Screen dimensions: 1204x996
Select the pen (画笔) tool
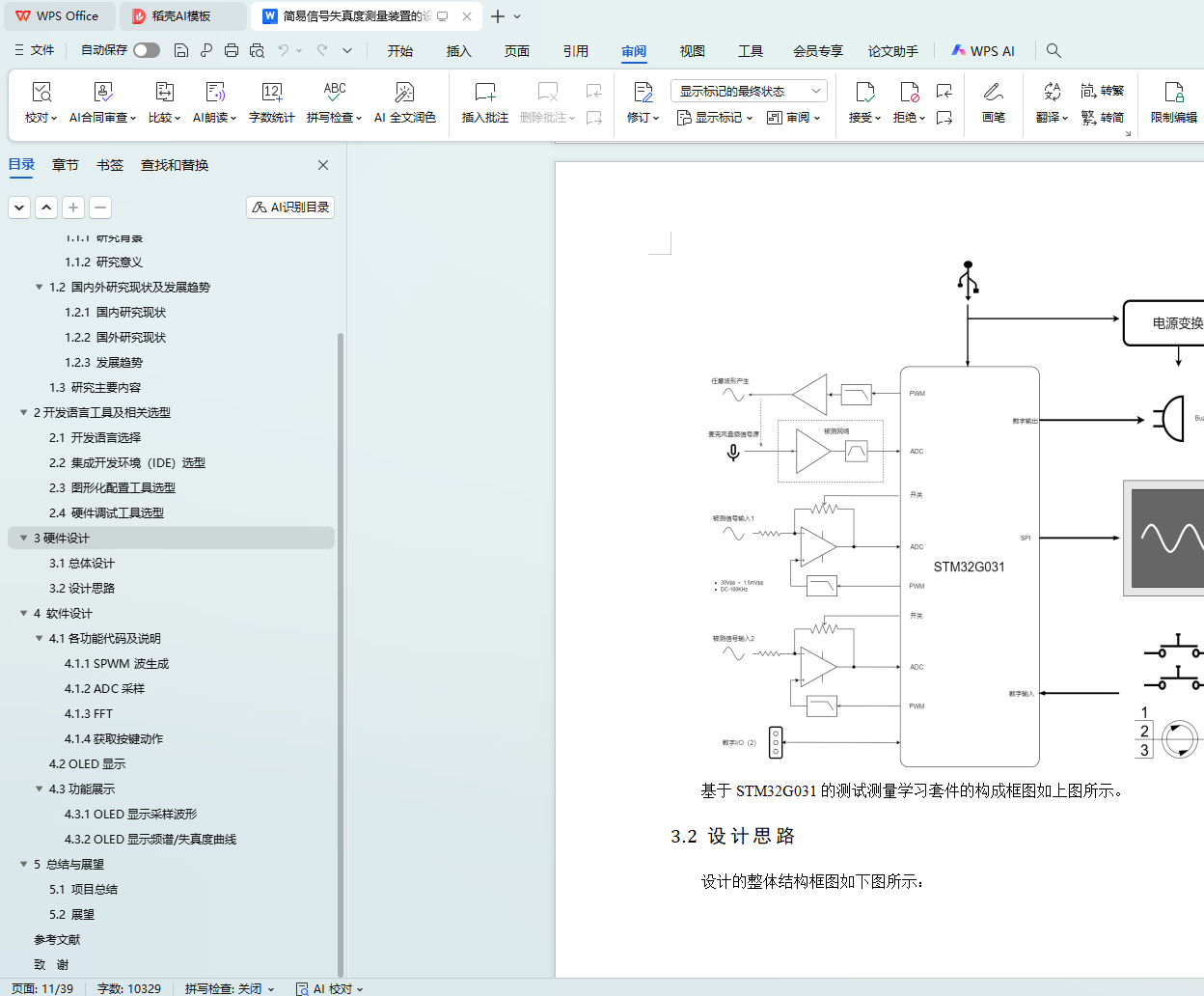coord(993,102)
